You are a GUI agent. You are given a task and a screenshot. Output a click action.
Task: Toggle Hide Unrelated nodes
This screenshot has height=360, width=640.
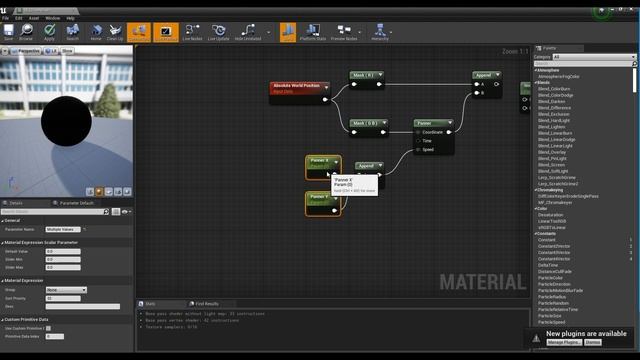[248, 32]
